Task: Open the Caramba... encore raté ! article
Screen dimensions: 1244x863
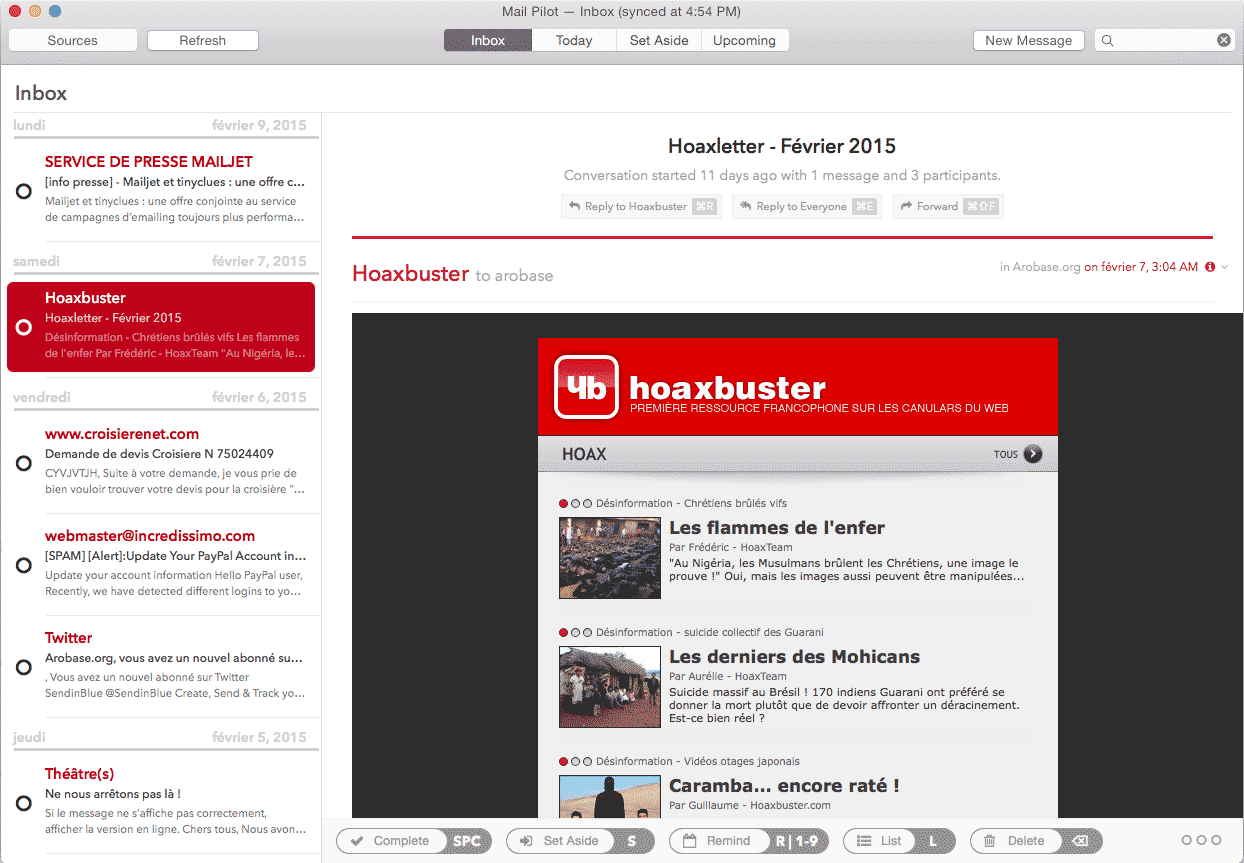Action: [784, 786]
